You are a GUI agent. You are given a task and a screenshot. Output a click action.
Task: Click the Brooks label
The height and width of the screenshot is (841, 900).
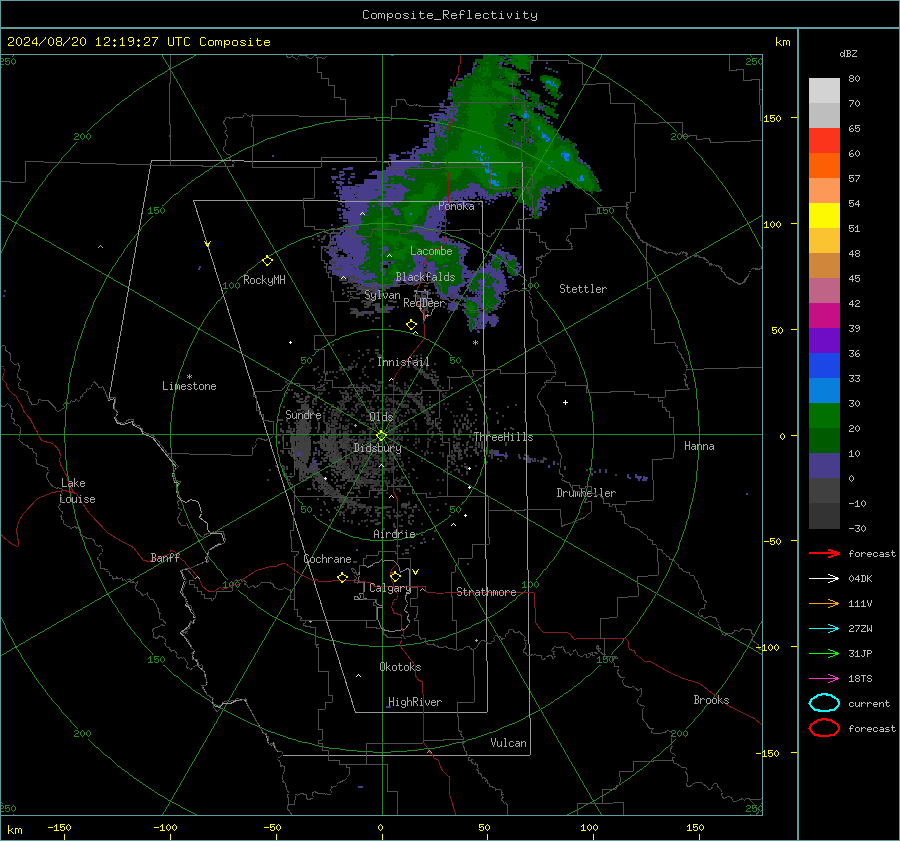click(x=711, y=700)
